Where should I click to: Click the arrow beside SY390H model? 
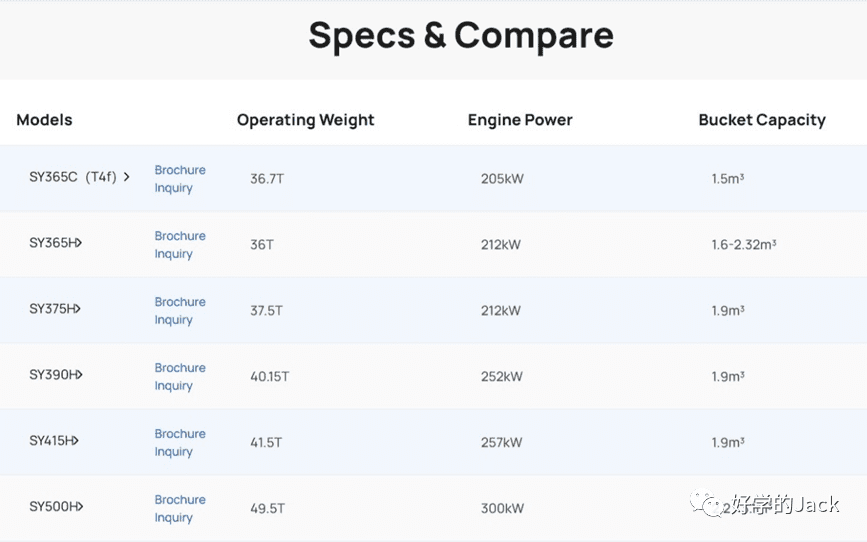pyautogui.click(x=79, y=374)
